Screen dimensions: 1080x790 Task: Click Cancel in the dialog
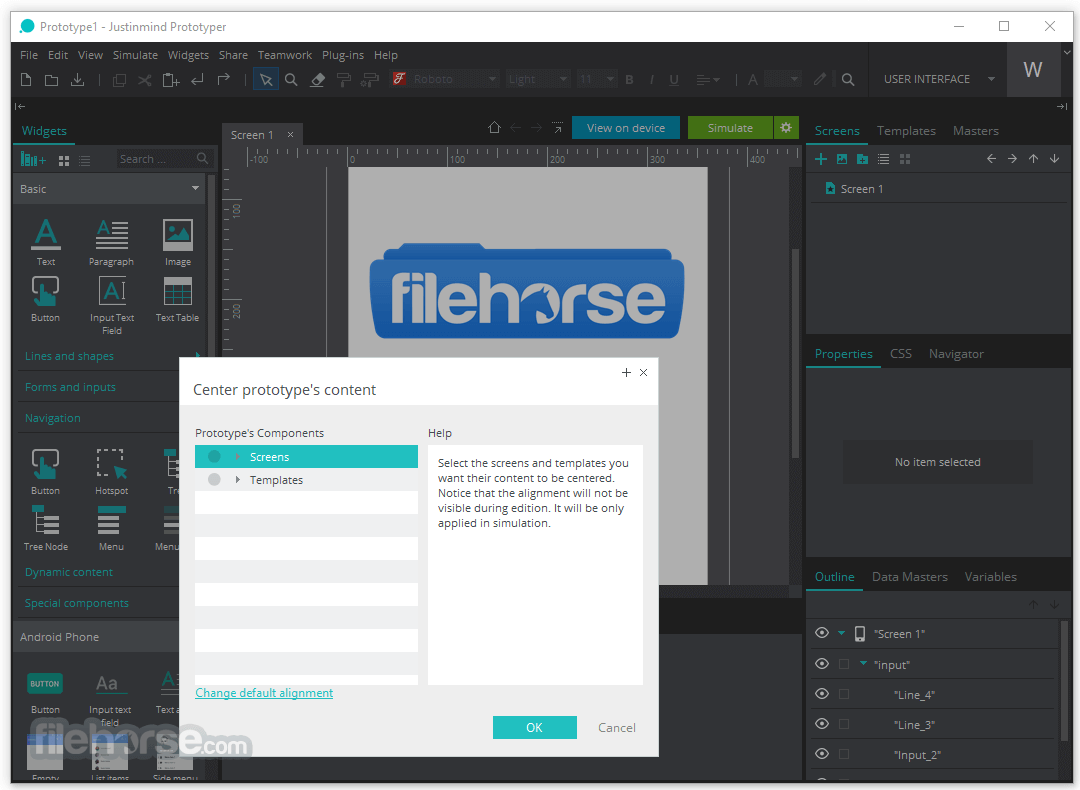[x=616, y=727]
